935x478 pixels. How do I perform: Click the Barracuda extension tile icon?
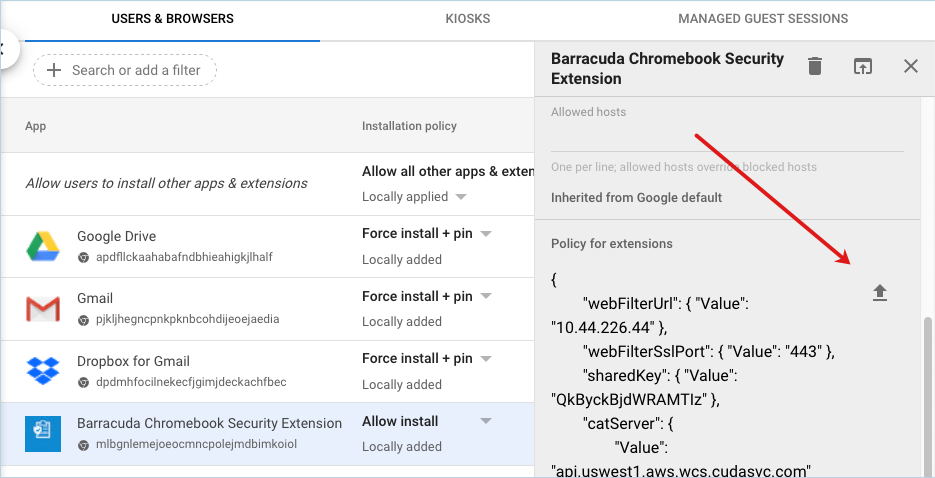click(x=43, y=433)
